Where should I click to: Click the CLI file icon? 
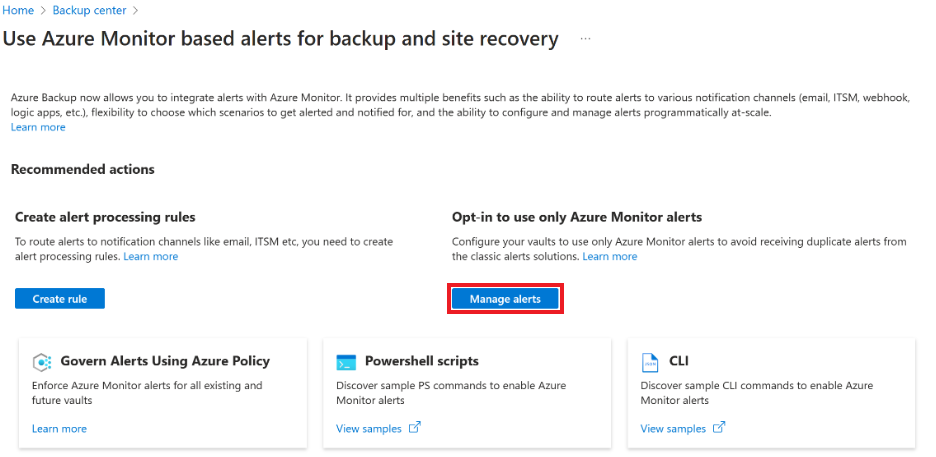649,362
